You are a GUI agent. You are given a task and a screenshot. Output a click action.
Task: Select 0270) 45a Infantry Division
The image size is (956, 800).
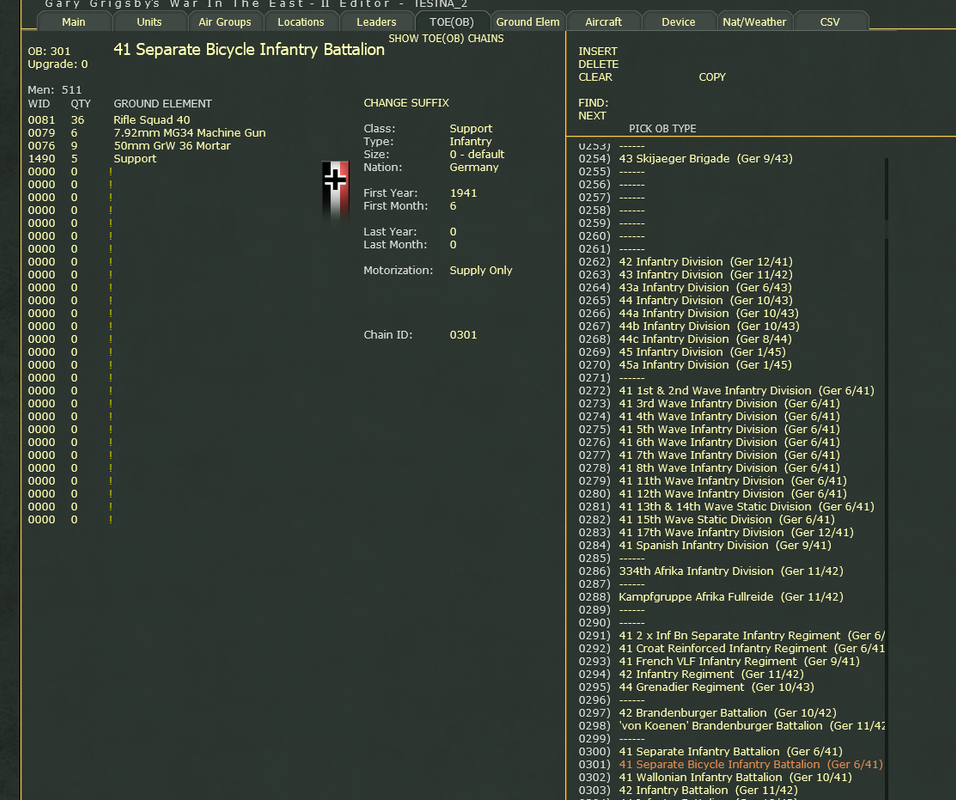tap(685, 364)
